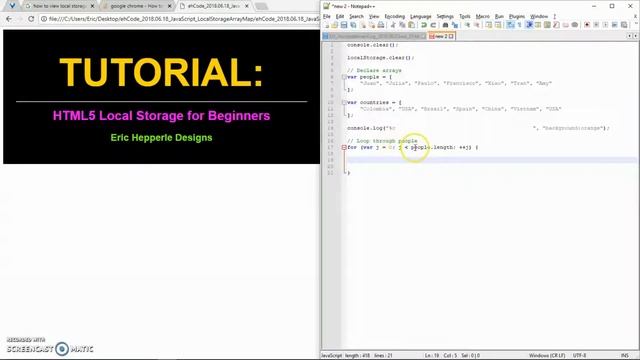Image resolution: width=640 pixels, height=360 pixels.
Task: Click the Open file icon in Notepad++
Action: pyautogui.click(x=335, y=25)
